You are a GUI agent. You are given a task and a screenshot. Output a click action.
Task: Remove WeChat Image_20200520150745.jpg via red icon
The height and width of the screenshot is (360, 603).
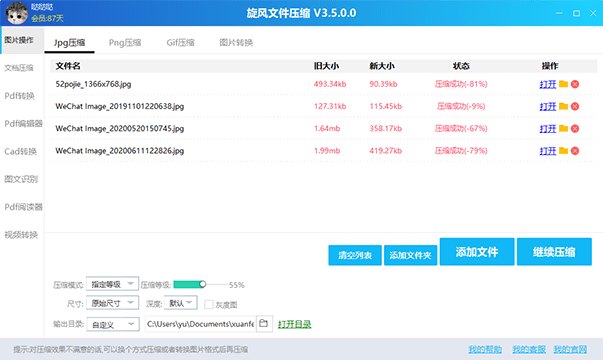point(575,128)
